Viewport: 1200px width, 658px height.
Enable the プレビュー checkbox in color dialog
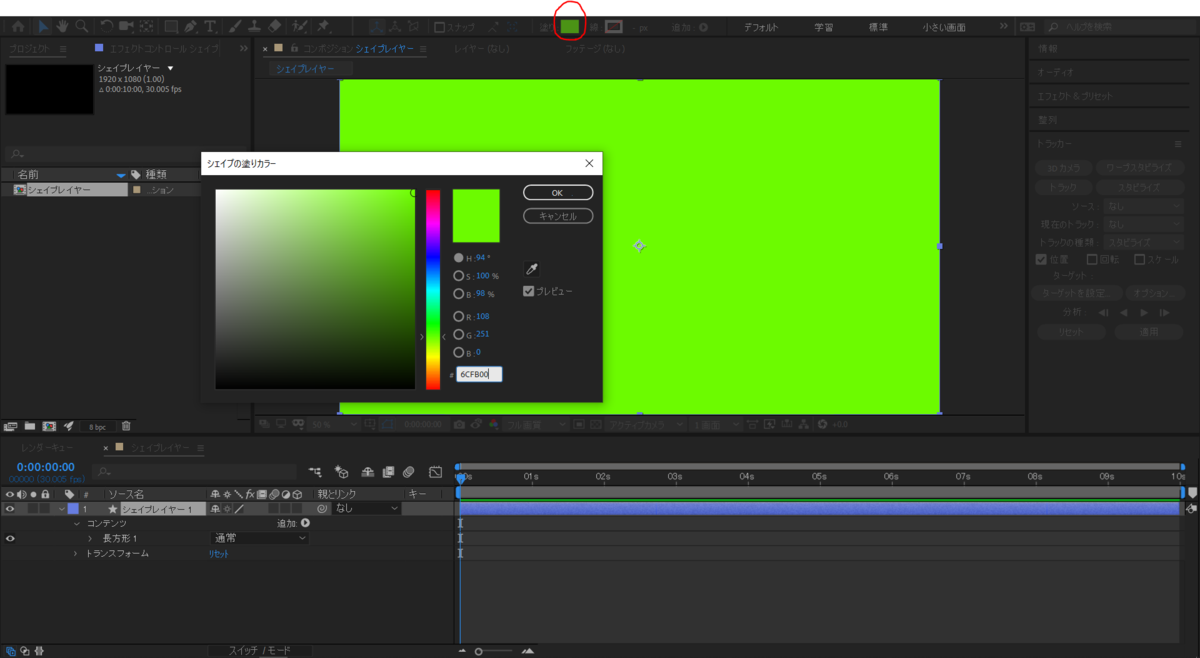(529, 291)
